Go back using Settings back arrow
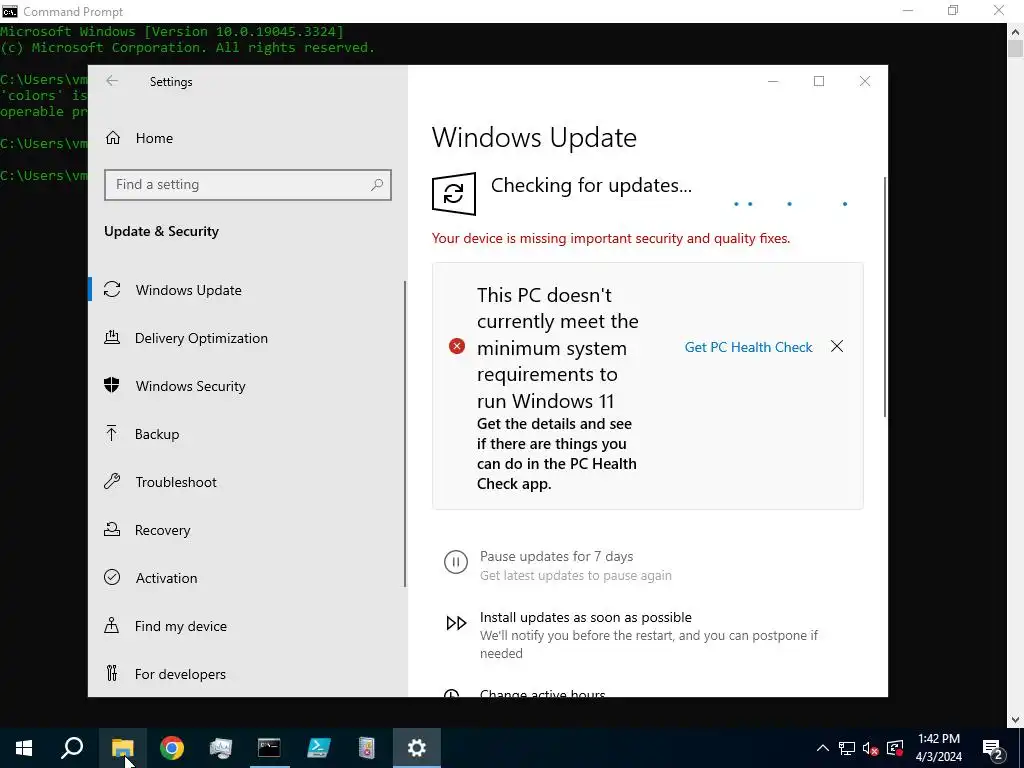Viewport: 1024px width, 768px height. 112,81
